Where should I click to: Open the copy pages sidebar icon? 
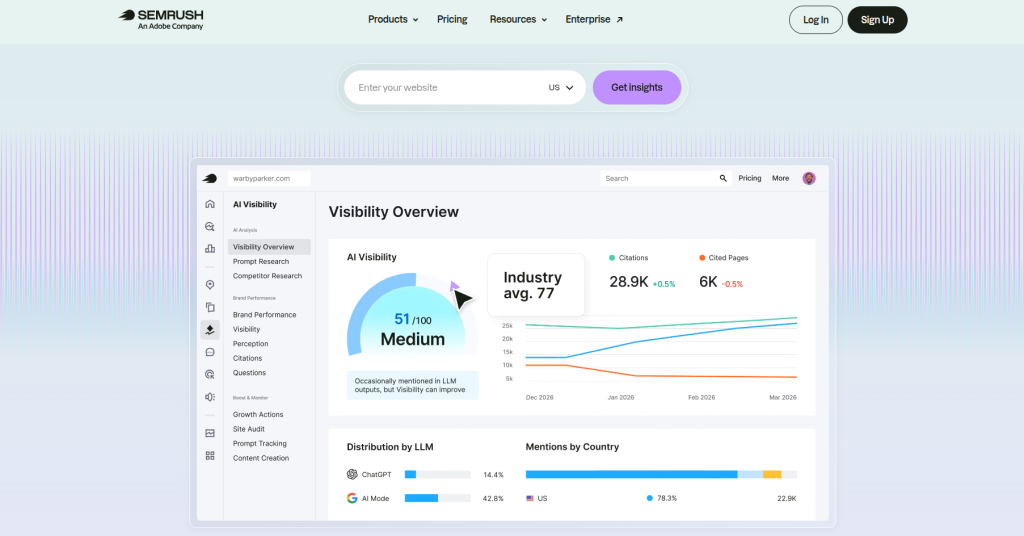[210, 307]
